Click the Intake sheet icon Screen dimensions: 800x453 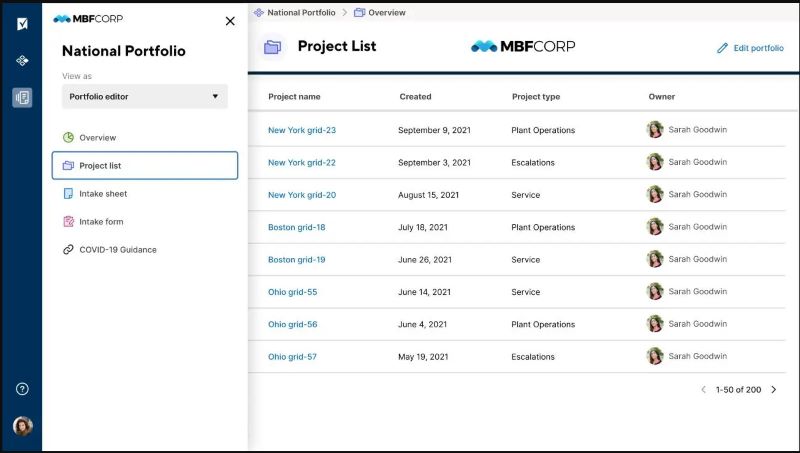click(x=68, y=193)
